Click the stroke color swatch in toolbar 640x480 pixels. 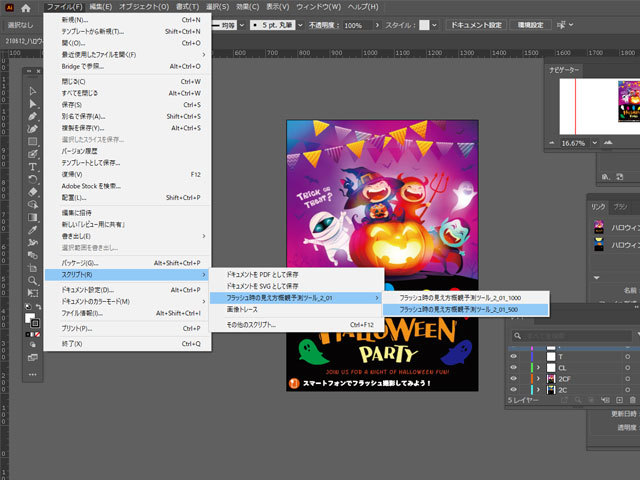tap(35, 323)
